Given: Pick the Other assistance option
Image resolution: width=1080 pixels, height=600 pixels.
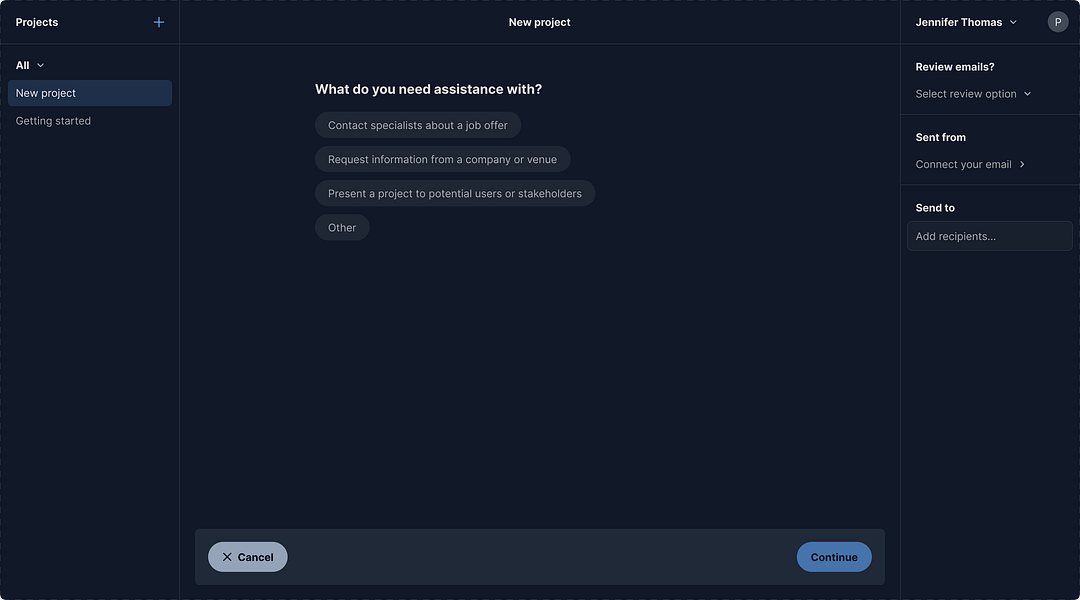Looking at the screenshot, I should [342, 227].
